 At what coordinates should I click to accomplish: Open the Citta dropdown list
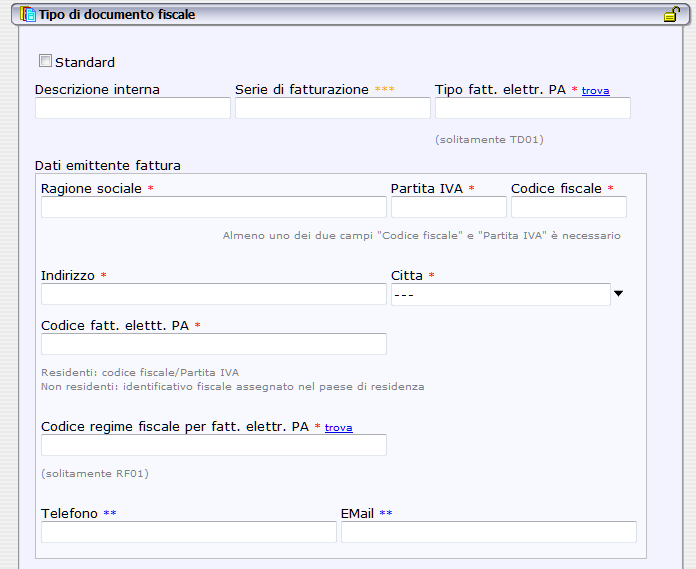(500, 294)
